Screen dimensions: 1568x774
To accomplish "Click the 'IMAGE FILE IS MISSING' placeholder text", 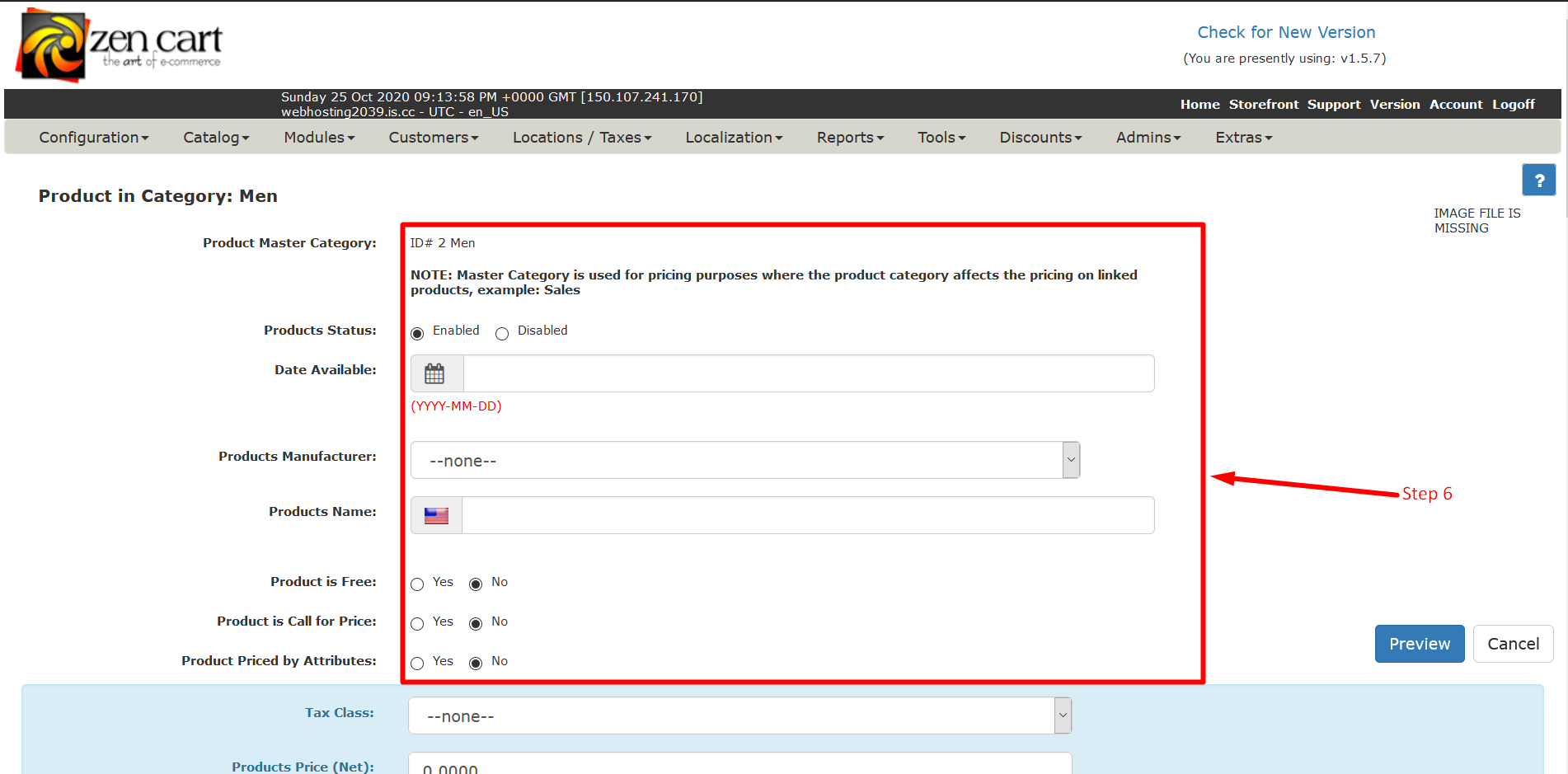I will pyautogui.click(x=1476, y=221).
